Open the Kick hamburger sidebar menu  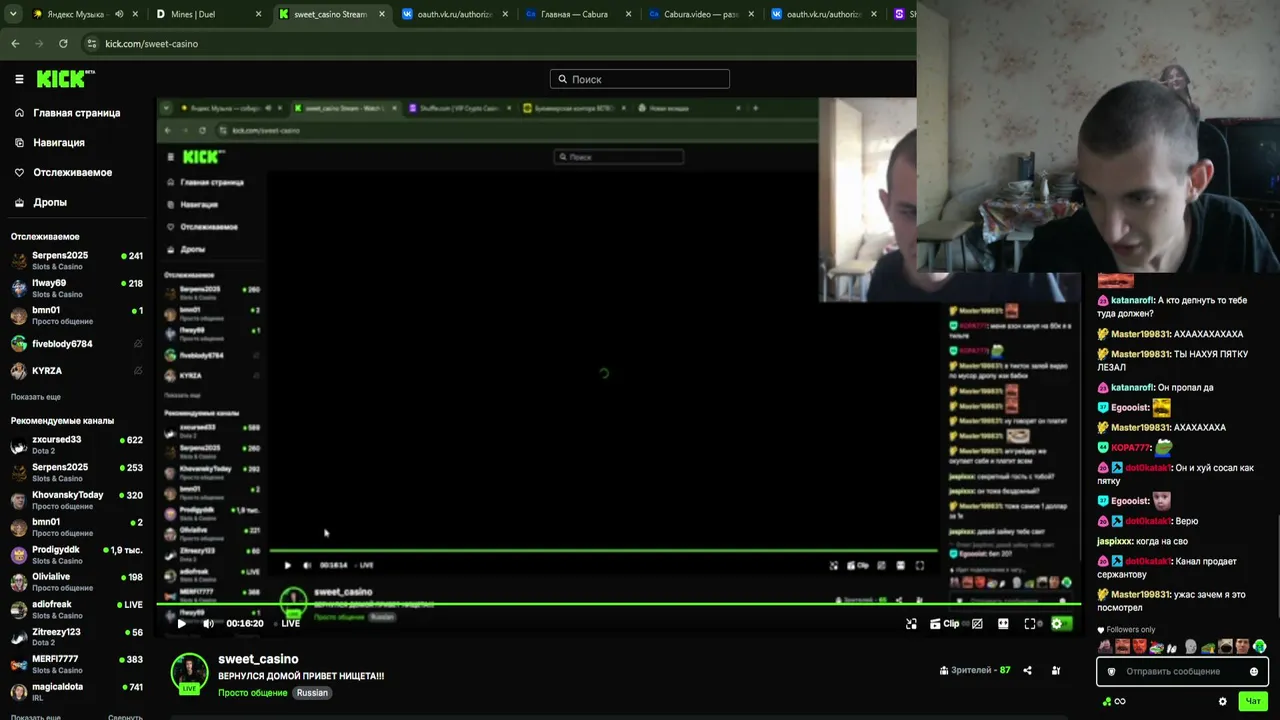point(19,79)
